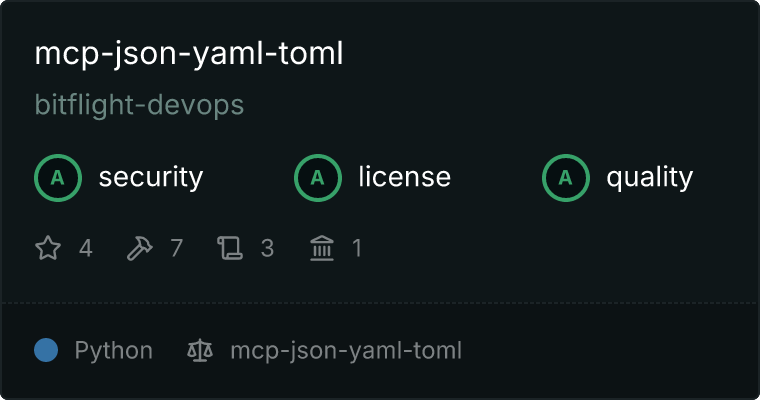This screenshot has width=760, height=400.
Task: Click the star icon
Action: pyautogui.click(x=48, y=248)
